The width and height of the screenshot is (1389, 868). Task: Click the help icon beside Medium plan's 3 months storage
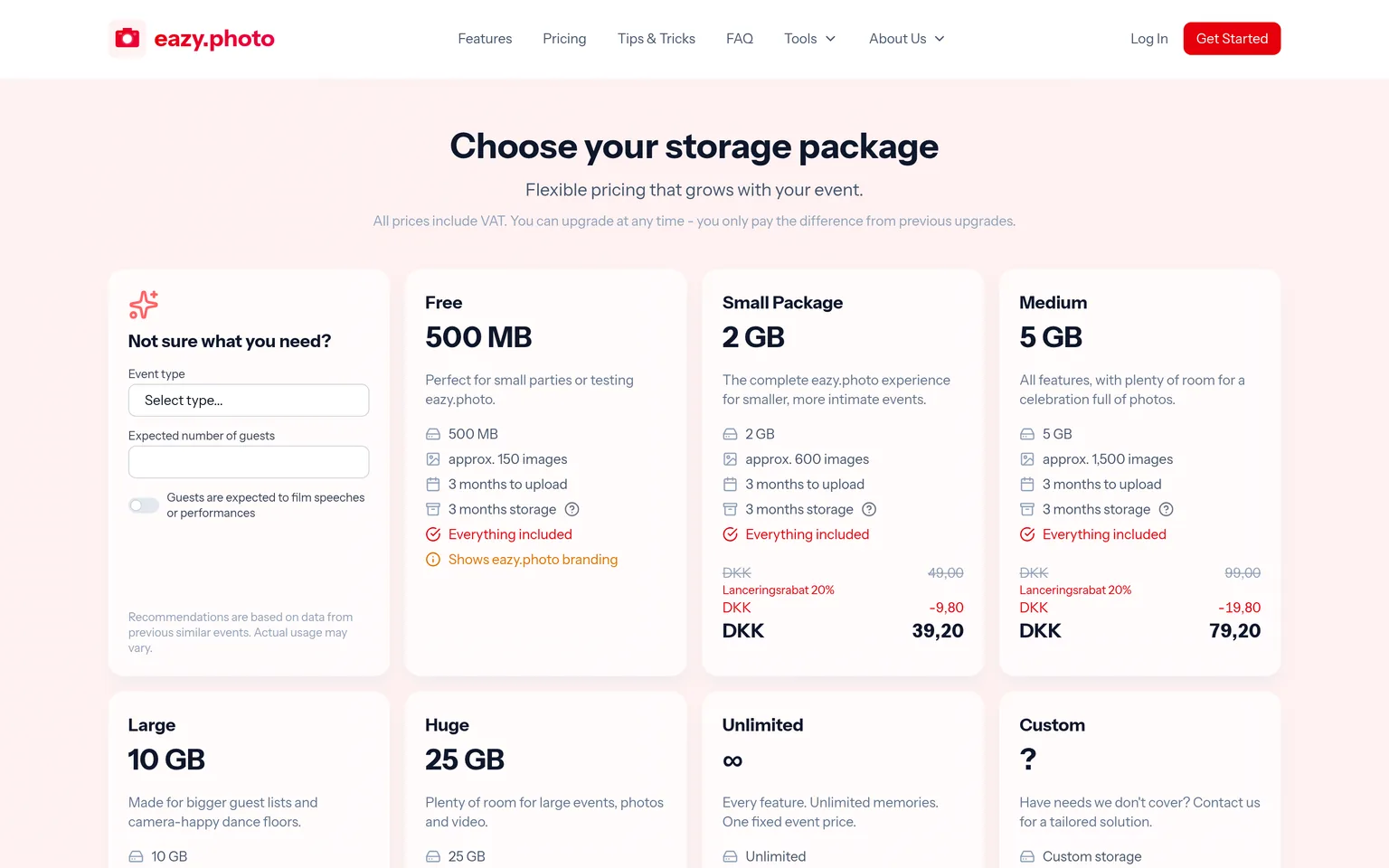pyautogui.click(x=1167, y=509)
